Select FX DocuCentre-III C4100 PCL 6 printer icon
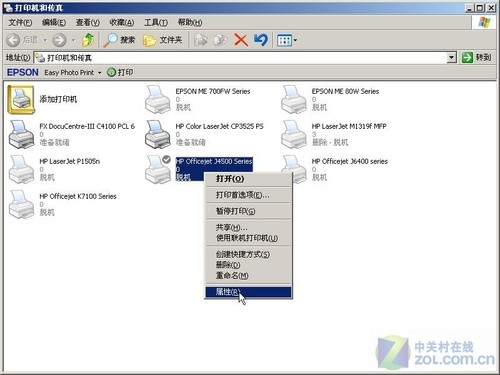This screenshot has width=500, height=375. click(21, 134)
